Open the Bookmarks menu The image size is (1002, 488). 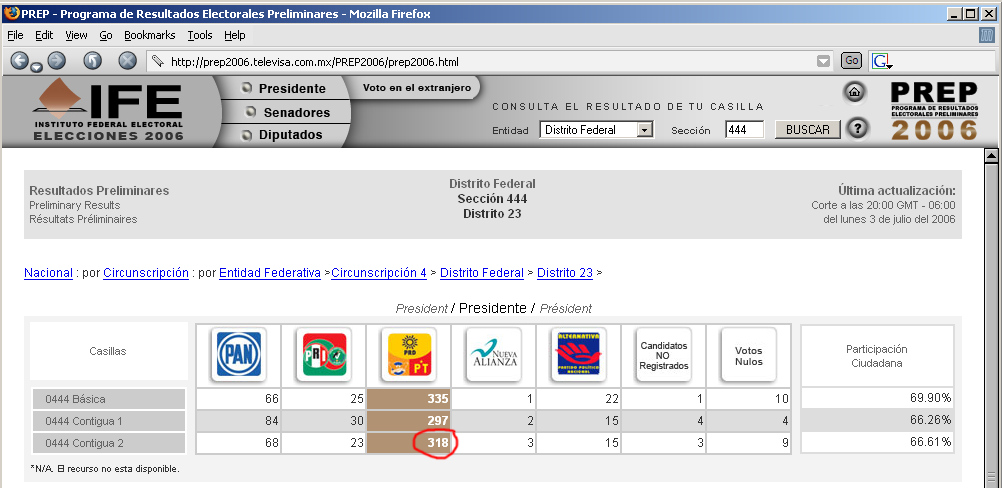click(150, 35)
